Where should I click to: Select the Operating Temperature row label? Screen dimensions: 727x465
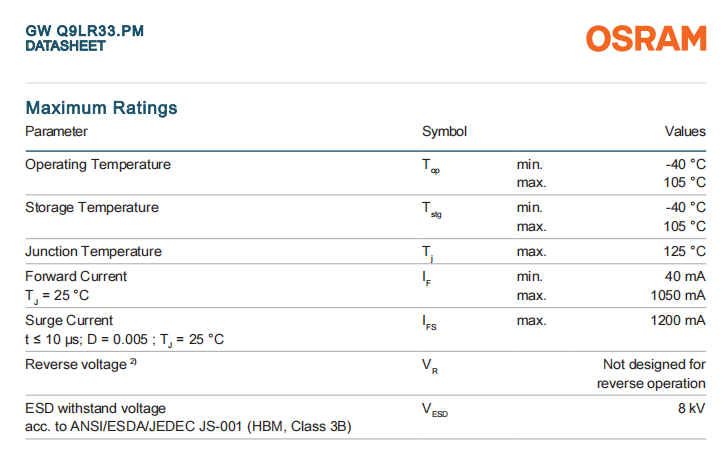pyautogui.click(x=98, y=164)
